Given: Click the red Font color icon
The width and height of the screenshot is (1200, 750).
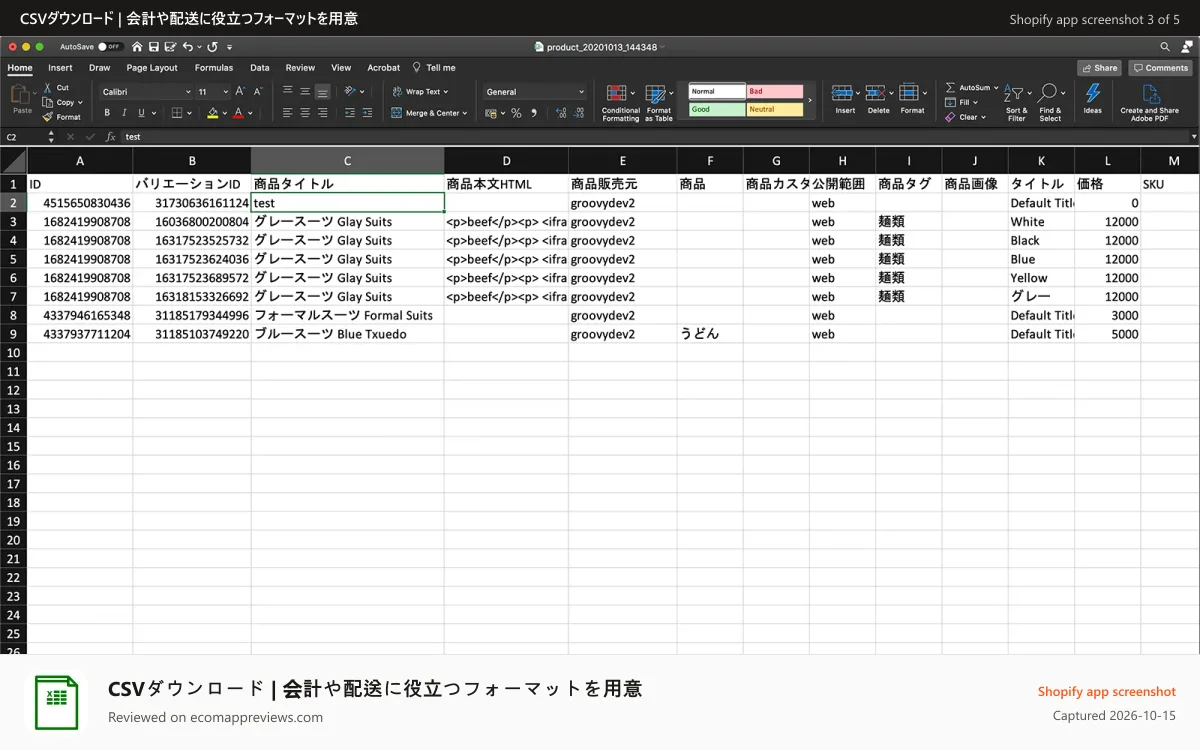Looking at the screenshot, I should click(x=237, y=113).
